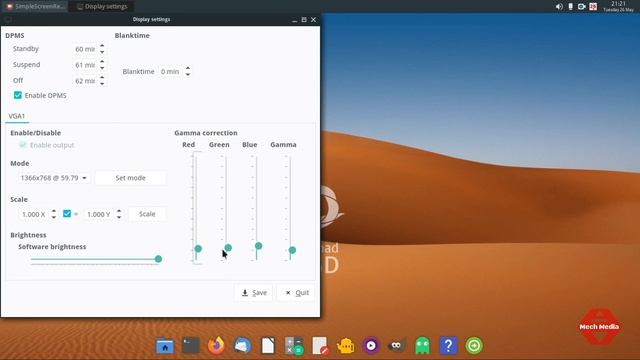Toggle the Enable DPMS checkbox
Viewport: 640px width, 360px height.
point(18,95)
